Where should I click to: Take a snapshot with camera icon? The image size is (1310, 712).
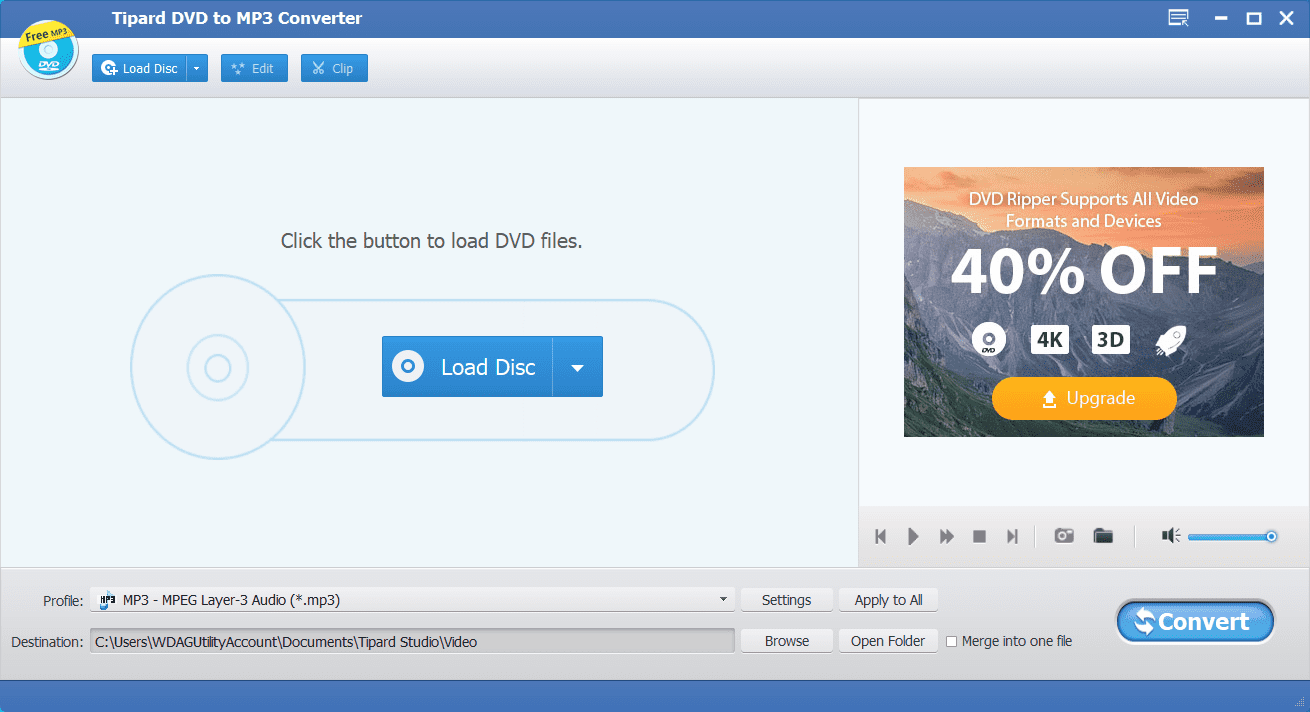[x=1064, y=536]
